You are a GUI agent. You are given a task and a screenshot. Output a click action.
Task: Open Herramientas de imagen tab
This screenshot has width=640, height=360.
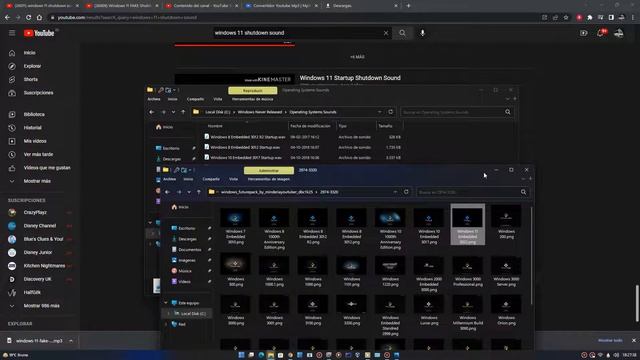coord(269,179)
